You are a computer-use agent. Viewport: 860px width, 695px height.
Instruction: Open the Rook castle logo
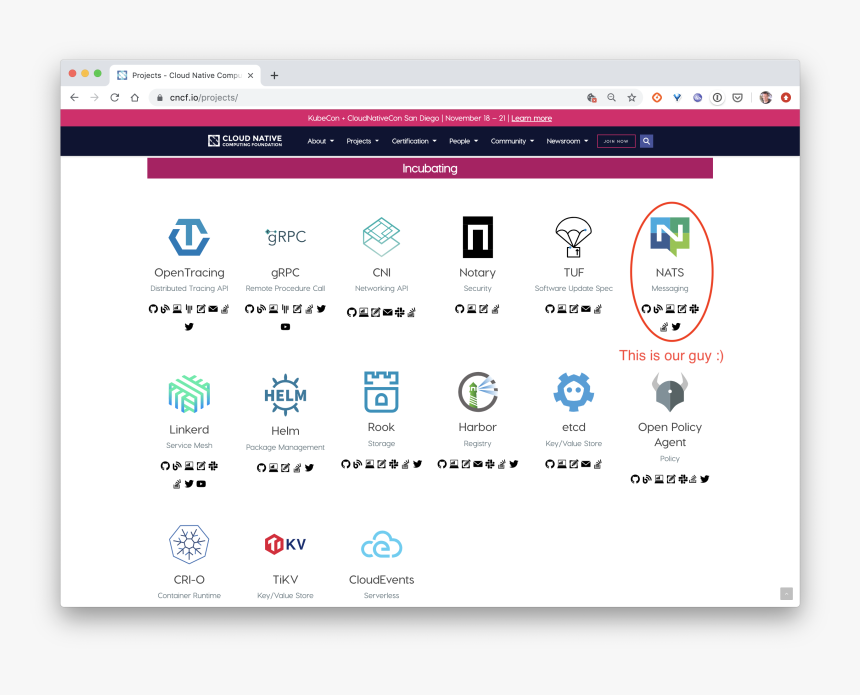[381, 392]
